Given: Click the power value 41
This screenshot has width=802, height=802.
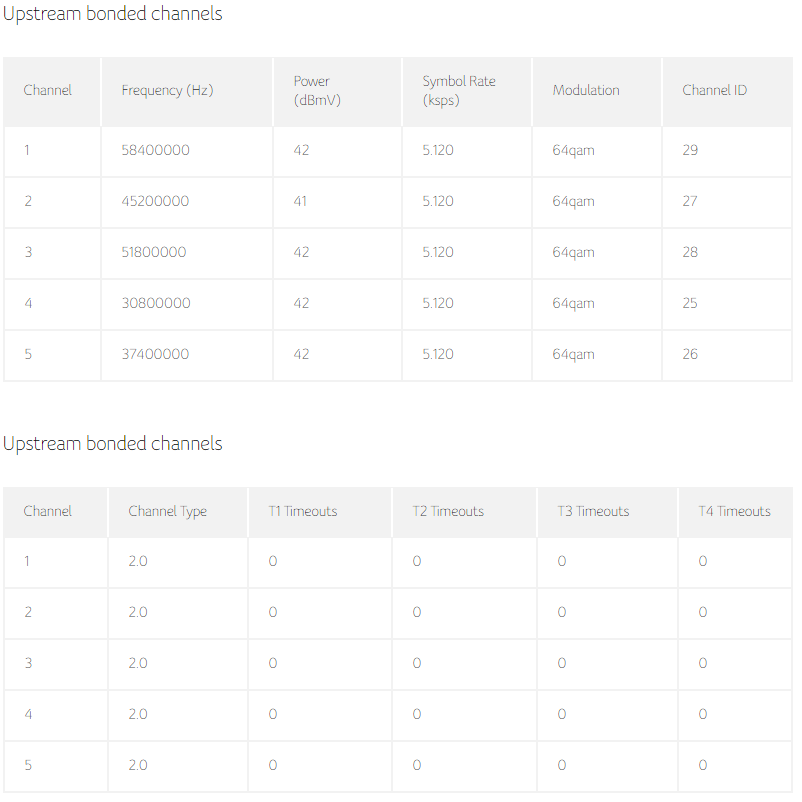Looking at the screenshot, I should pos(300,201).
